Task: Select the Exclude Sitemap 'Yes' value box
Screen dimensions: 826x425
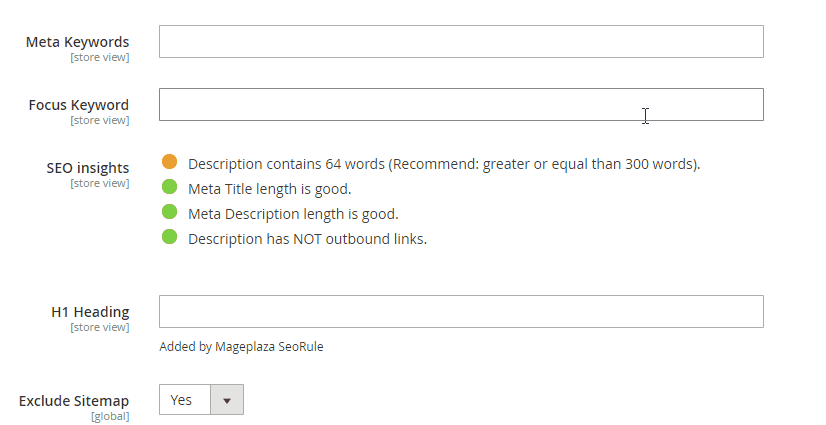Action: (185, 400)
